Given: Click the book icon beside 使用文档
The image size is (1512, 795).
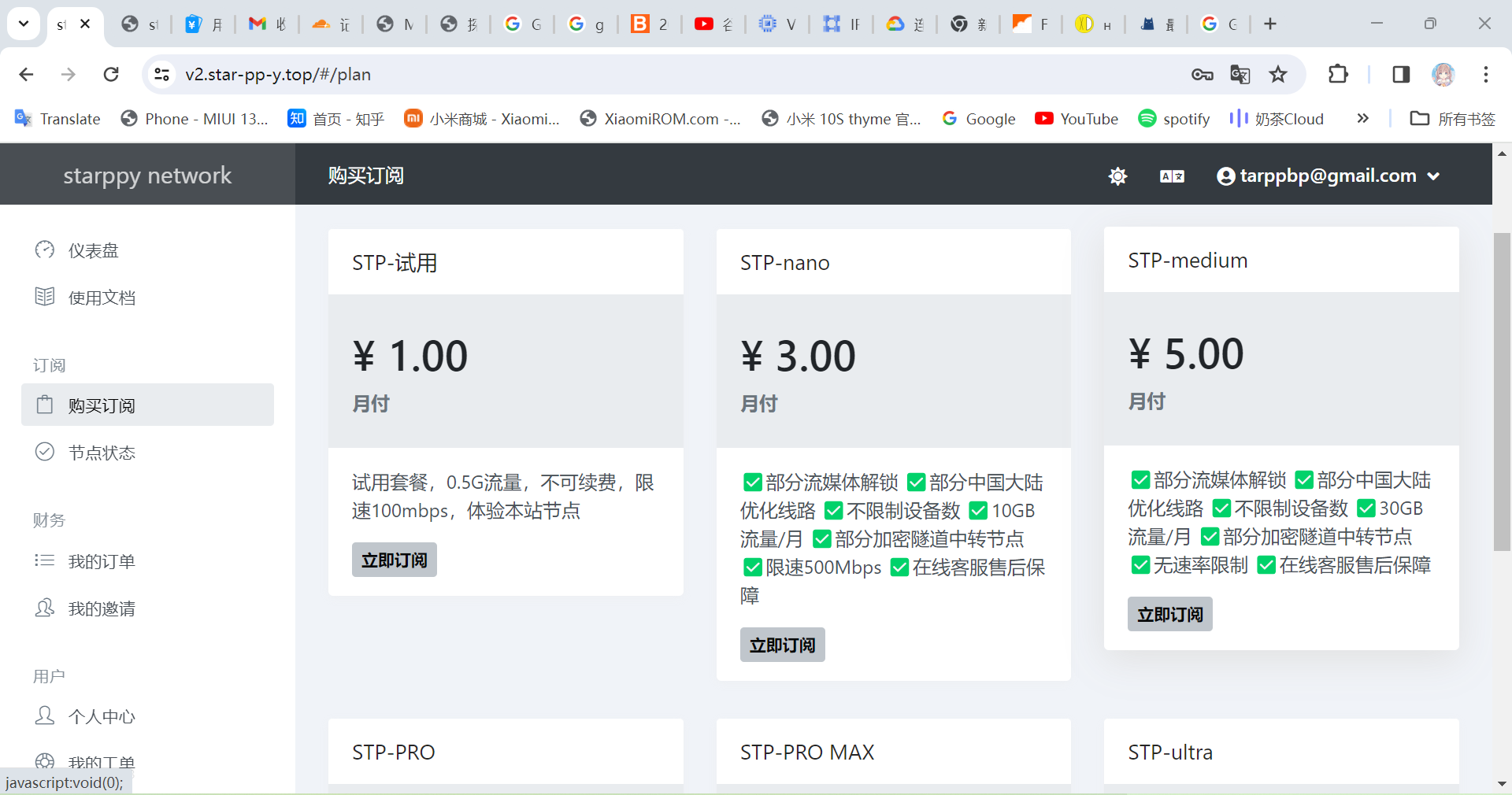Looking at the screenshot, I should [x=45, y=296].
